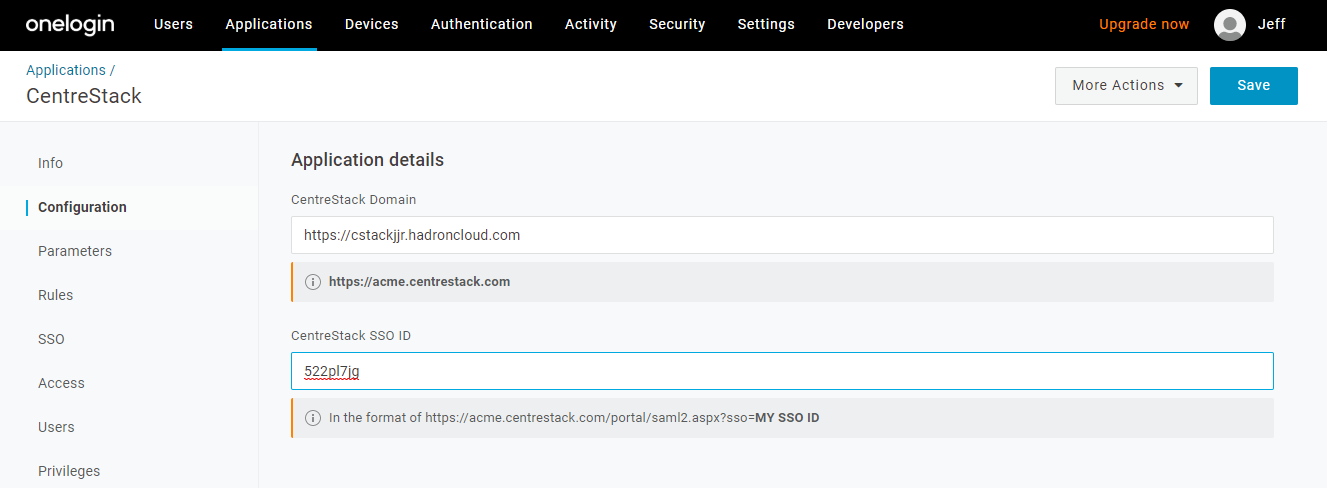Open the Applications top menu

coord(269,24)
